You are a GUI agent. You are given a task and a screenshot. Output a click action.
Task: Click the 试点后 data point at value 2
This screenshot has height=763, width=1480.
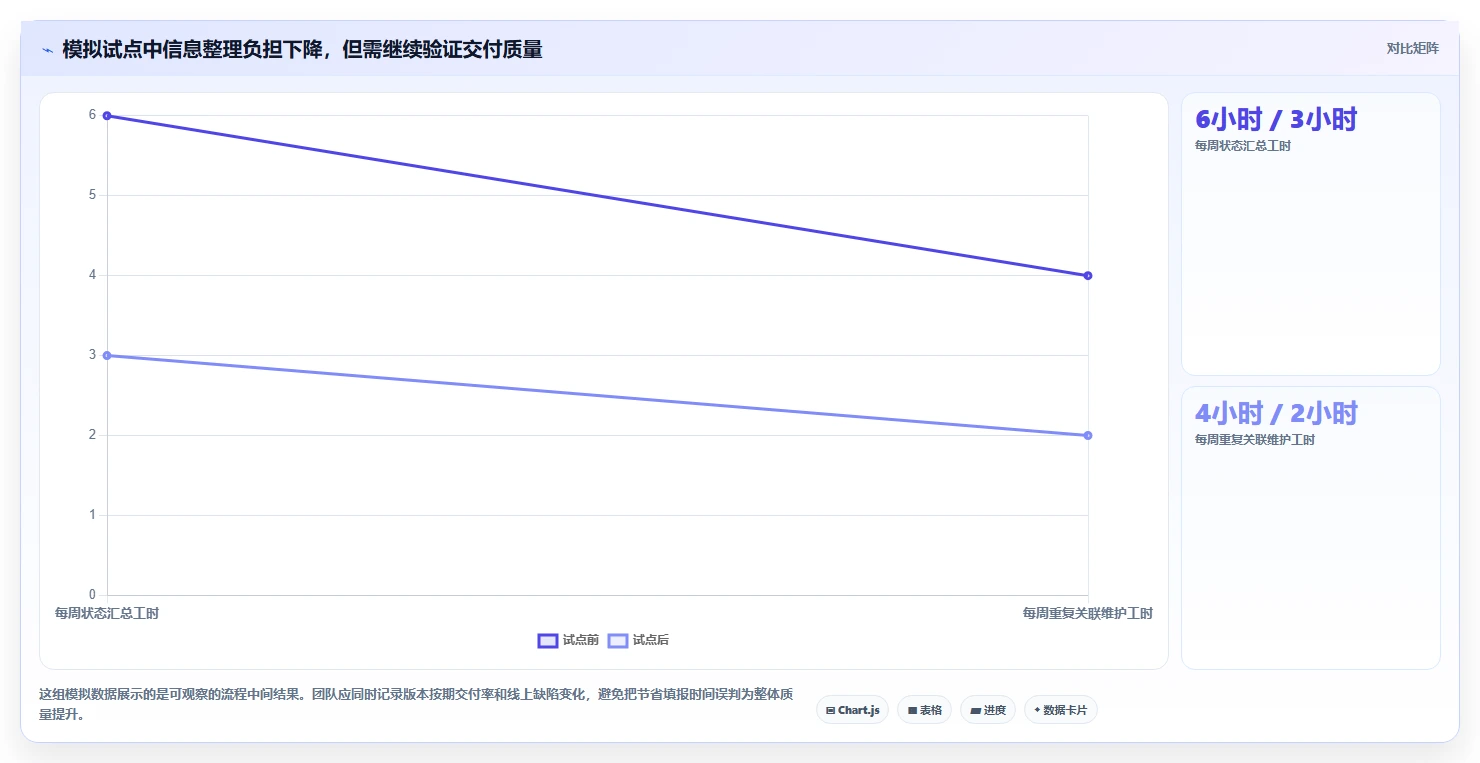(x=1088, y=435)
